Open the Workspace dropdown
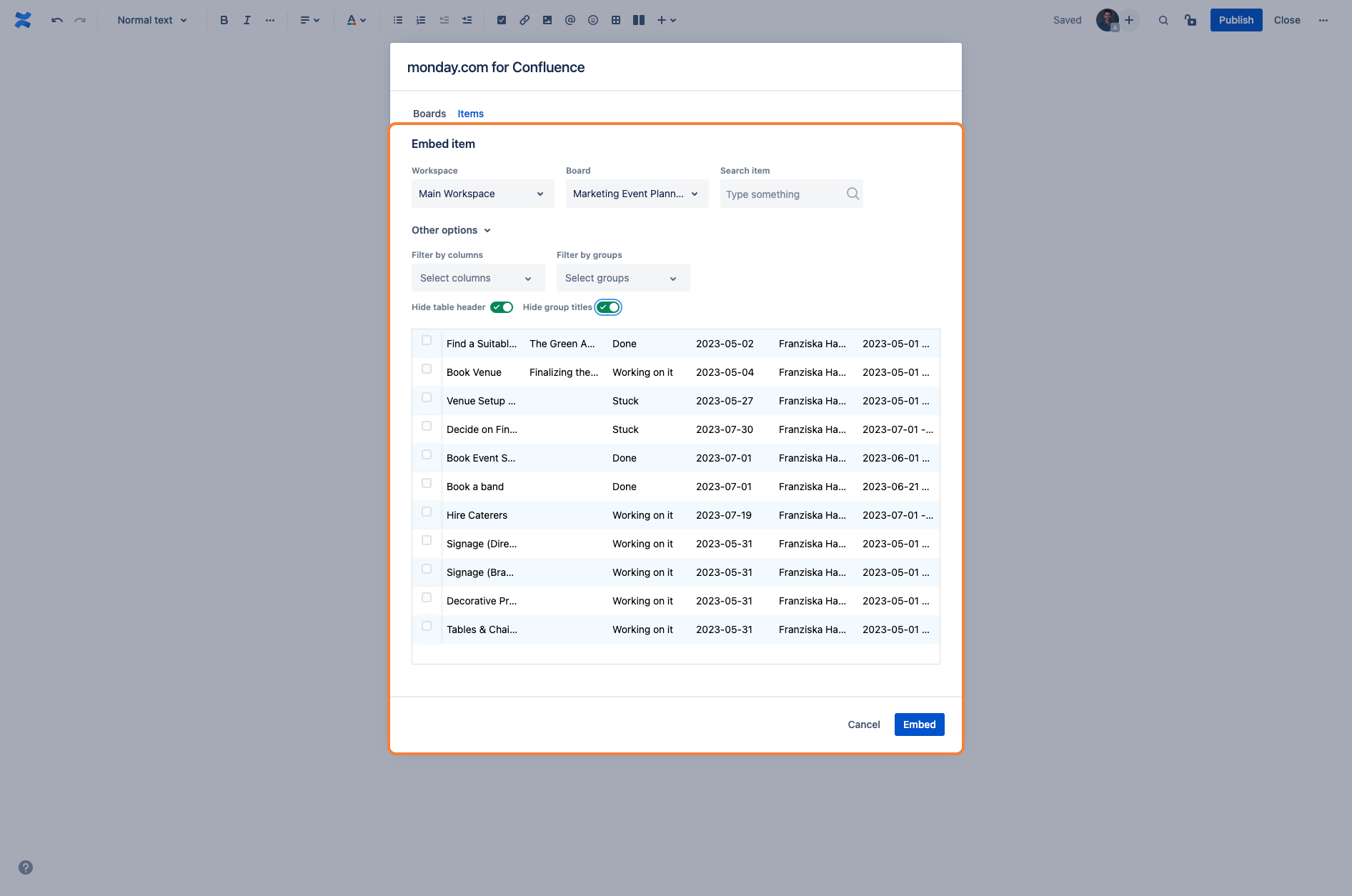 (x=482, y=194)
